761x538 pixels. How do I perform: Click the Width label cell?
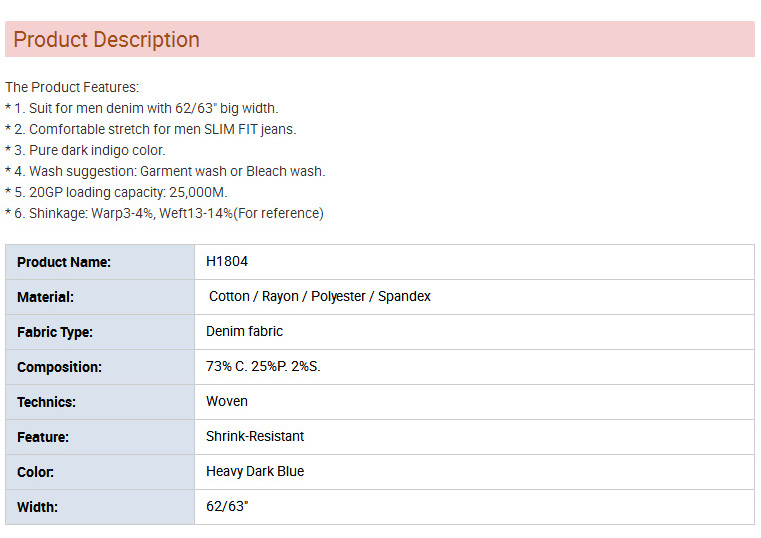pyautogui.click(x=100, y=507)
